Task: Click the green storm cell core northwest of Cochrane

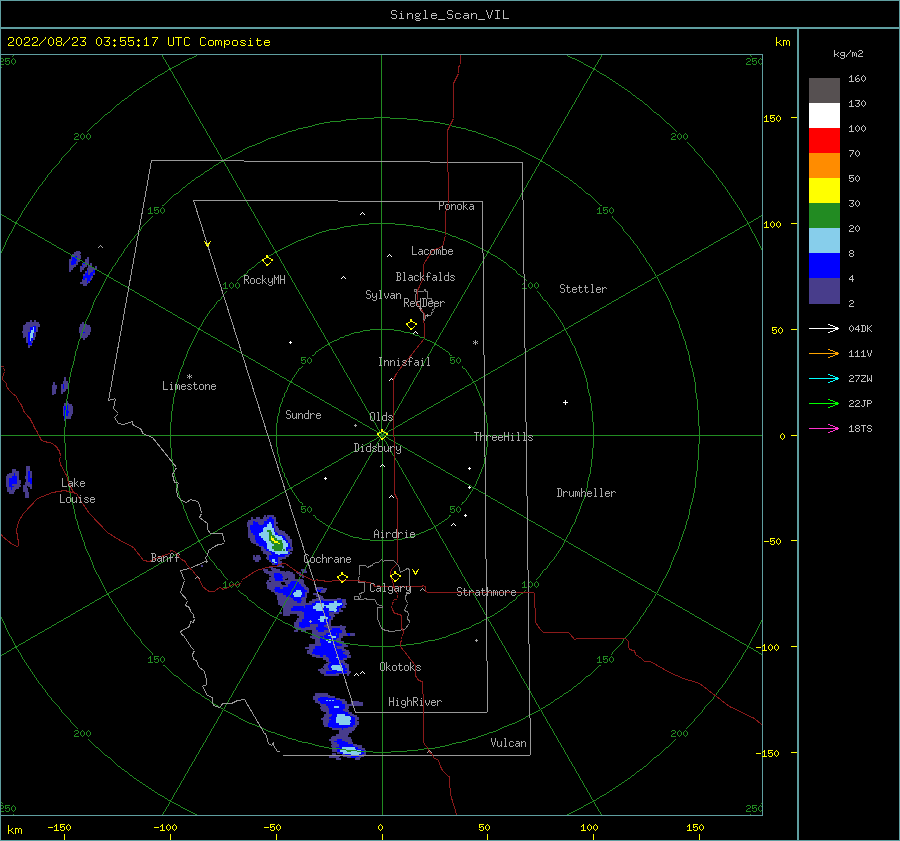Action: (x=277, y=543)
